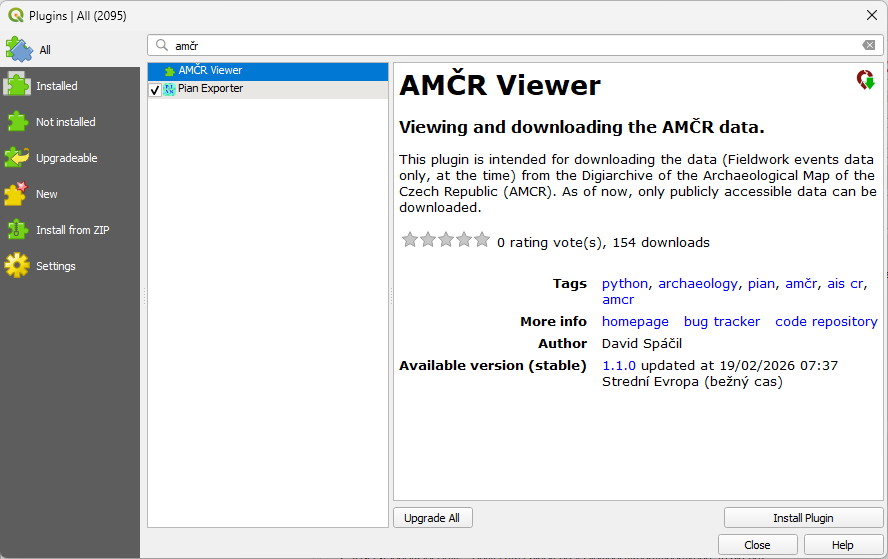Open the code repository link

click(826, 321)
